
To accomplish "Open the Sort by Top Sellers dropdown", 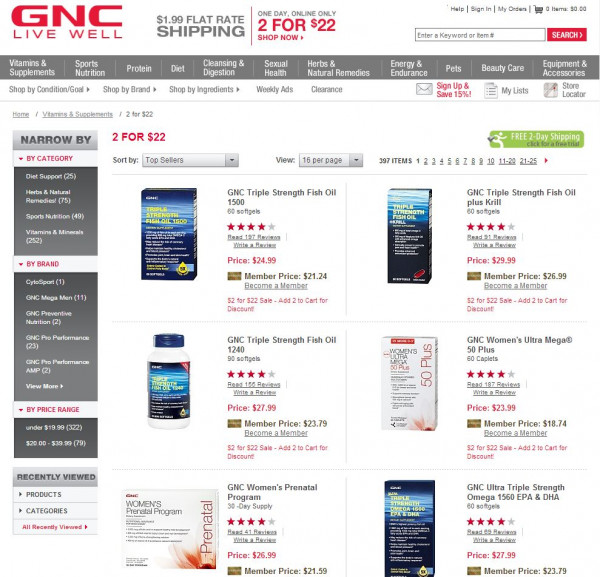I will 190,160.
